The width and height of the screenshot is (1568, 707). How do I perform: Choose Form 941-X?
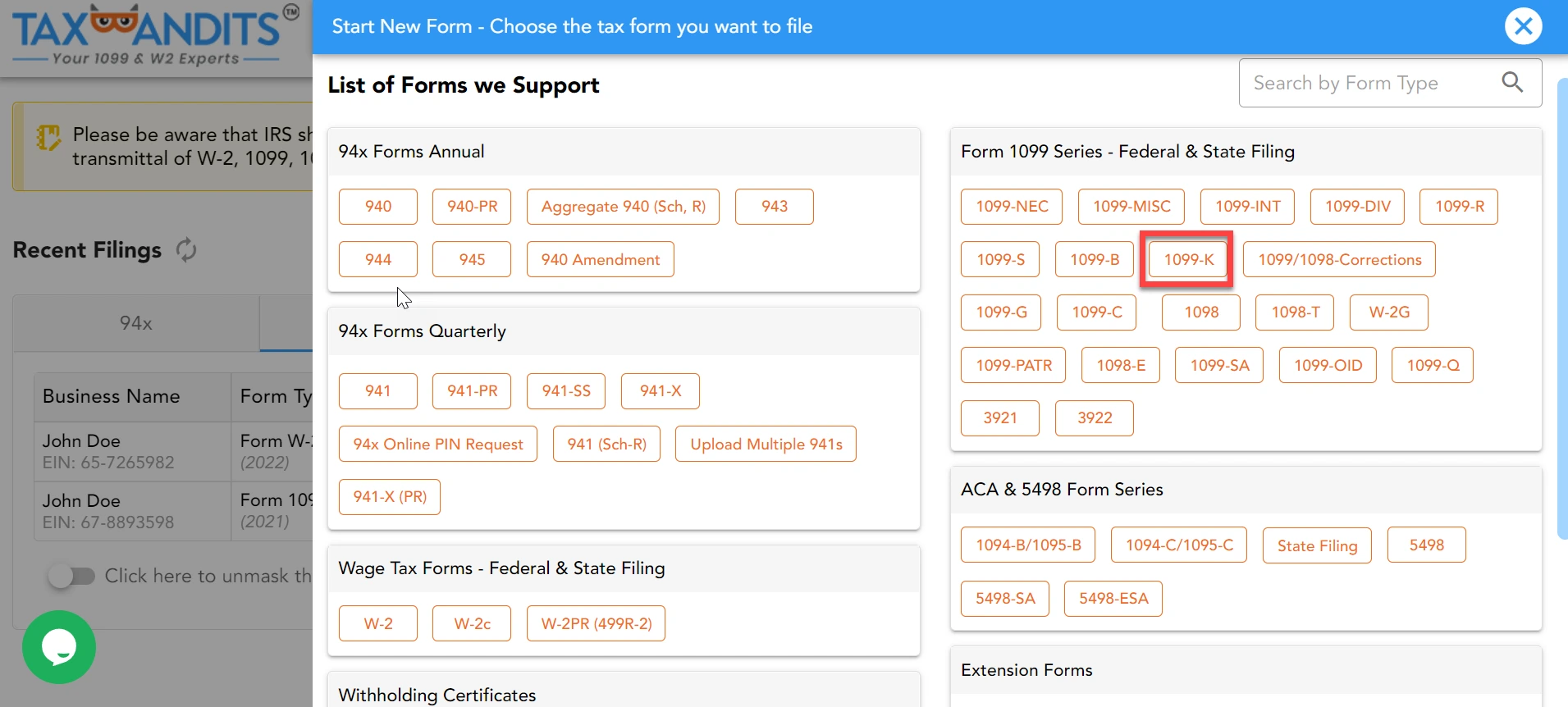click(661, 391)
